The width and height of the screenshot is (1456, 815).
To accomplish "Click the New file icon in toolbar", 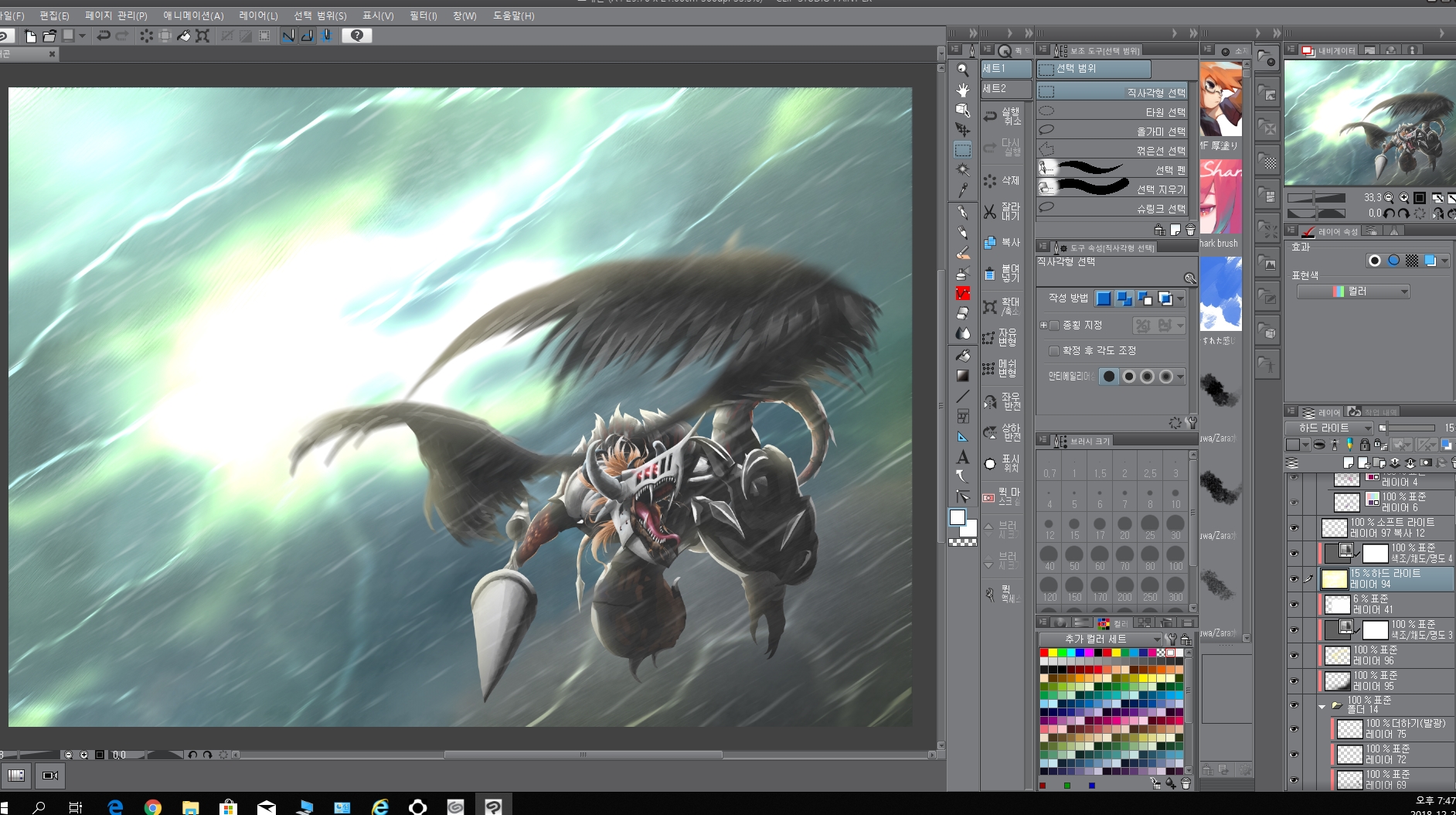I will (x=30, y=36).
